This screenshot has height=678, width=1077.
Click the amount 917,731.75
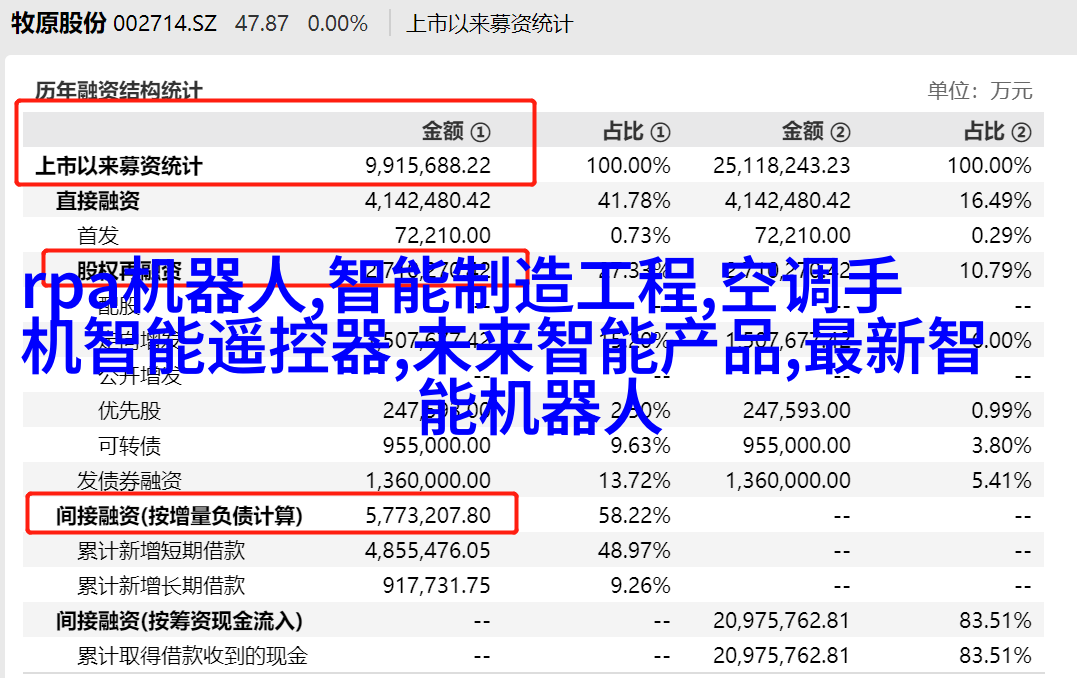(x=437, y=586)
